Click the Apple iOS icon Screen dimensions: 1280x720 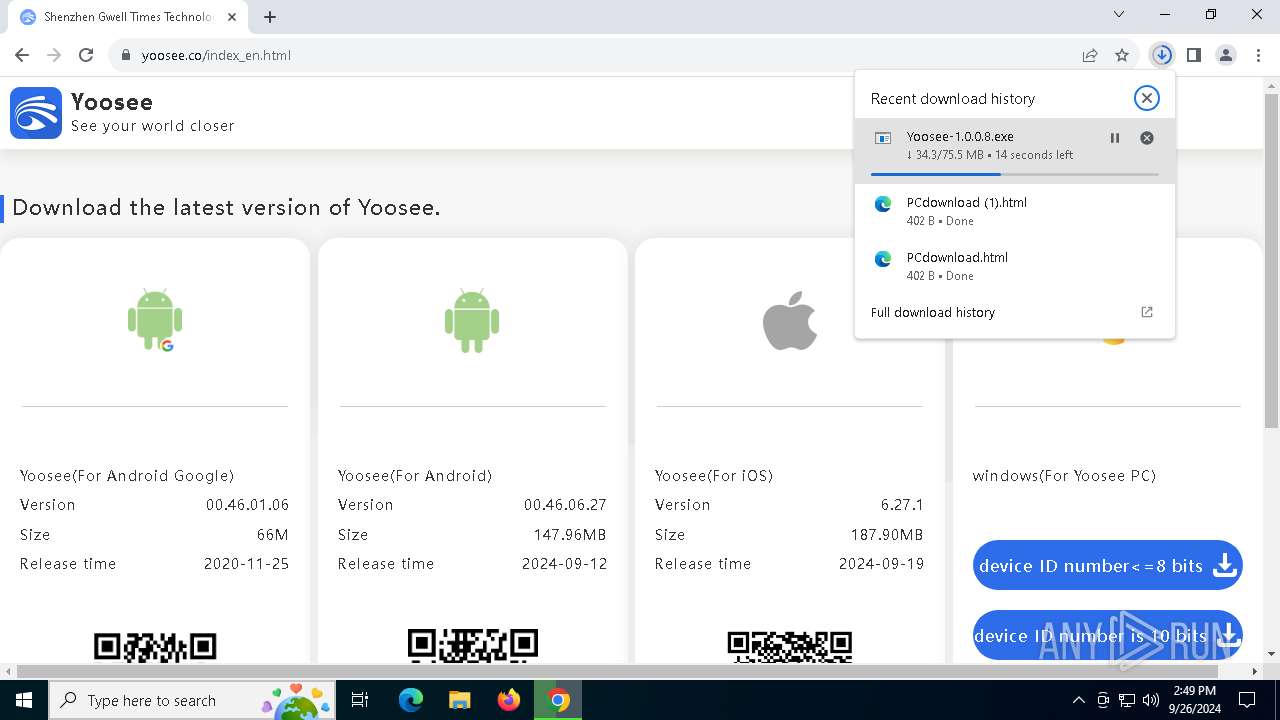[x=790, y=320]
